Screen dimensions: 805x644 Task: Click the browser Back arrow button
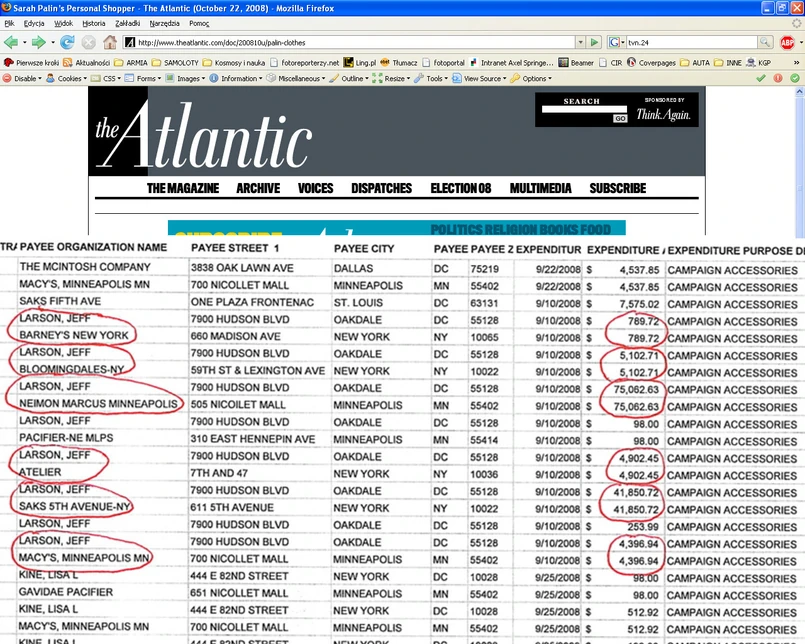12,42
